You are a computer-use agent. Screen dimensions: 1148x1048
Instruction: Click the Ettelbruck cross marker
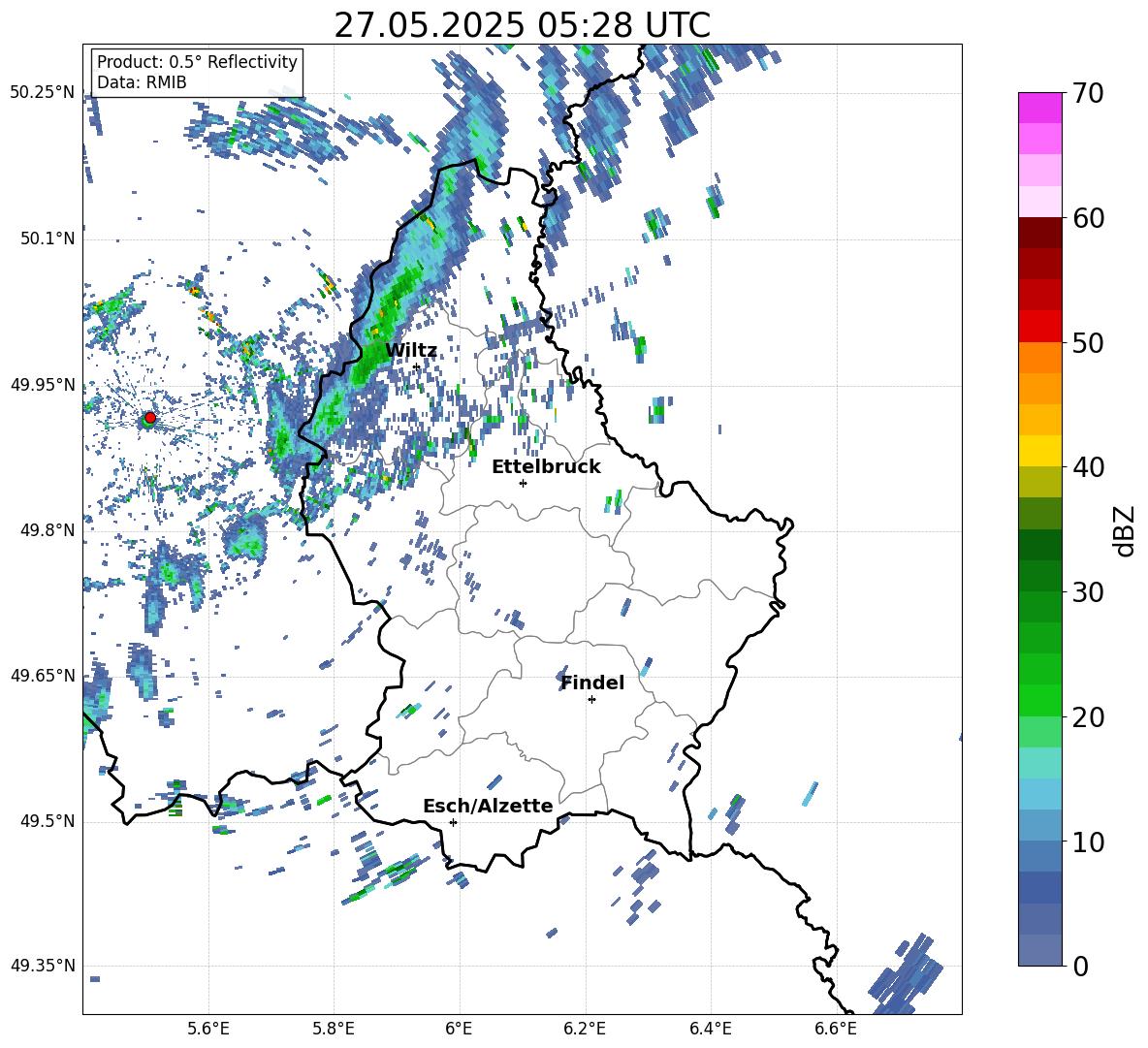tap(523, 483)
